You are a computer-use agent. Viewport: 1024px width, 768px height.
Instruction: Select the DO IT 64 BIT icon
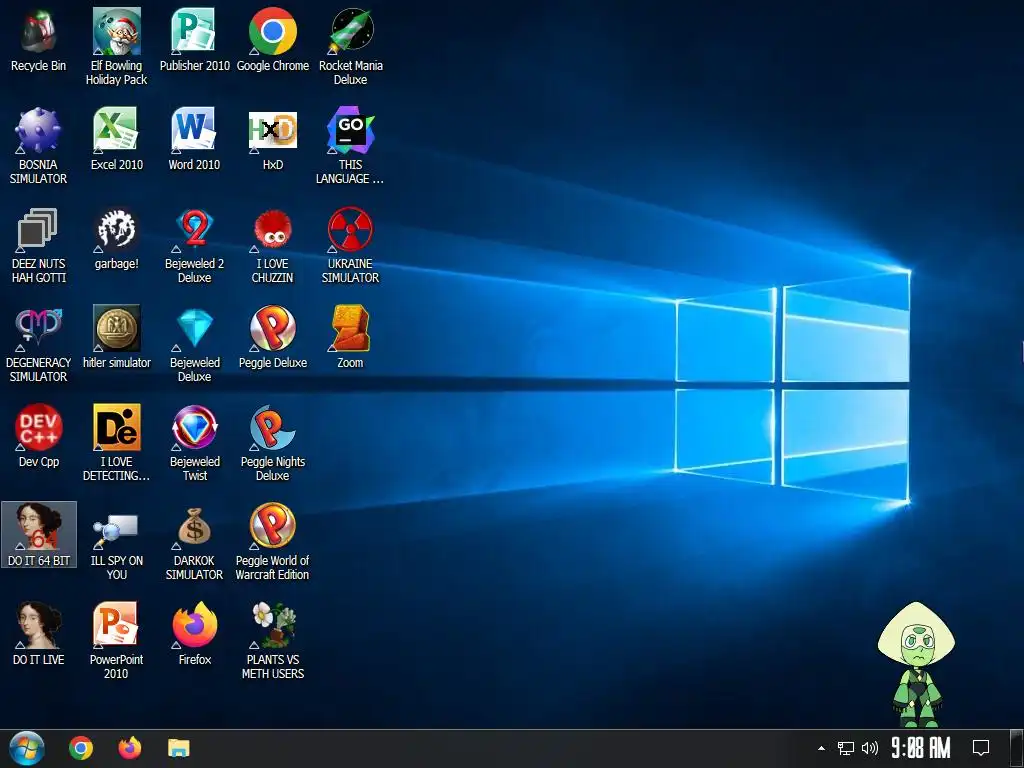[39, 535]
